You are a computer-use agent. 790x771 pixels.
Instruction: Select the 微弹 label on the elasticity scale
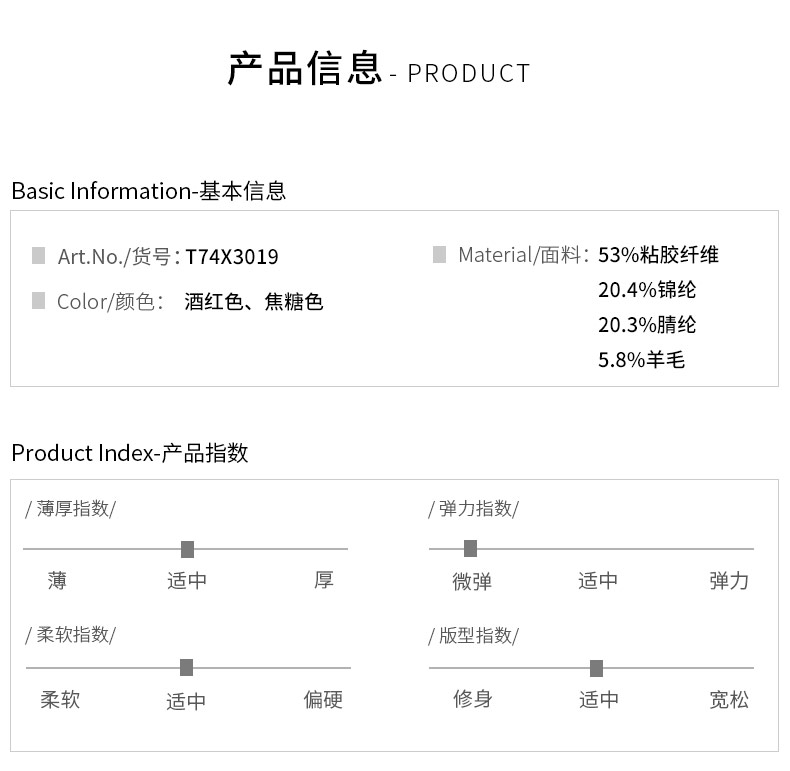[472, 582]
